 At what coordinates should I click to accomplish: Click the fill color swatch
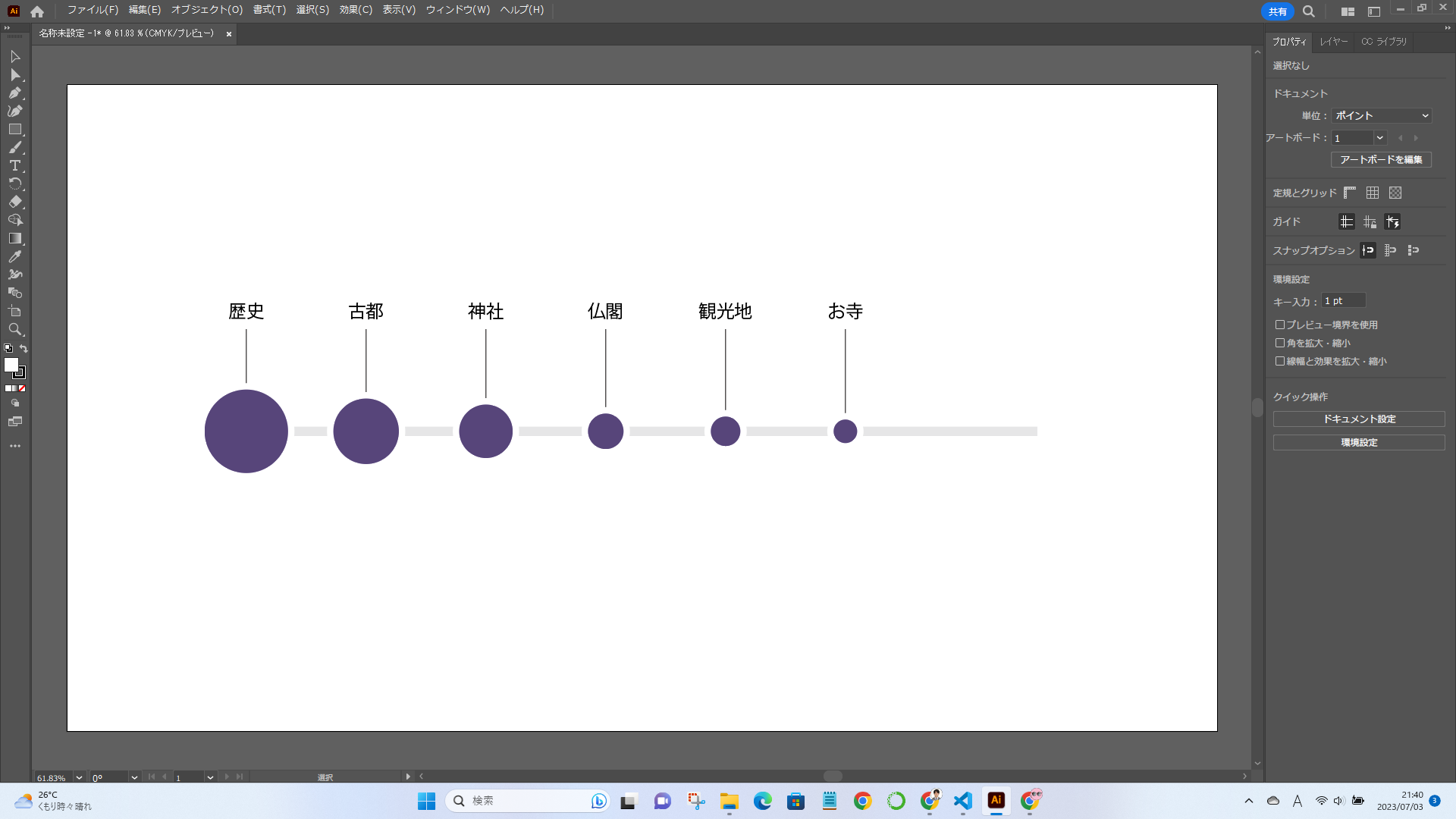11,365
